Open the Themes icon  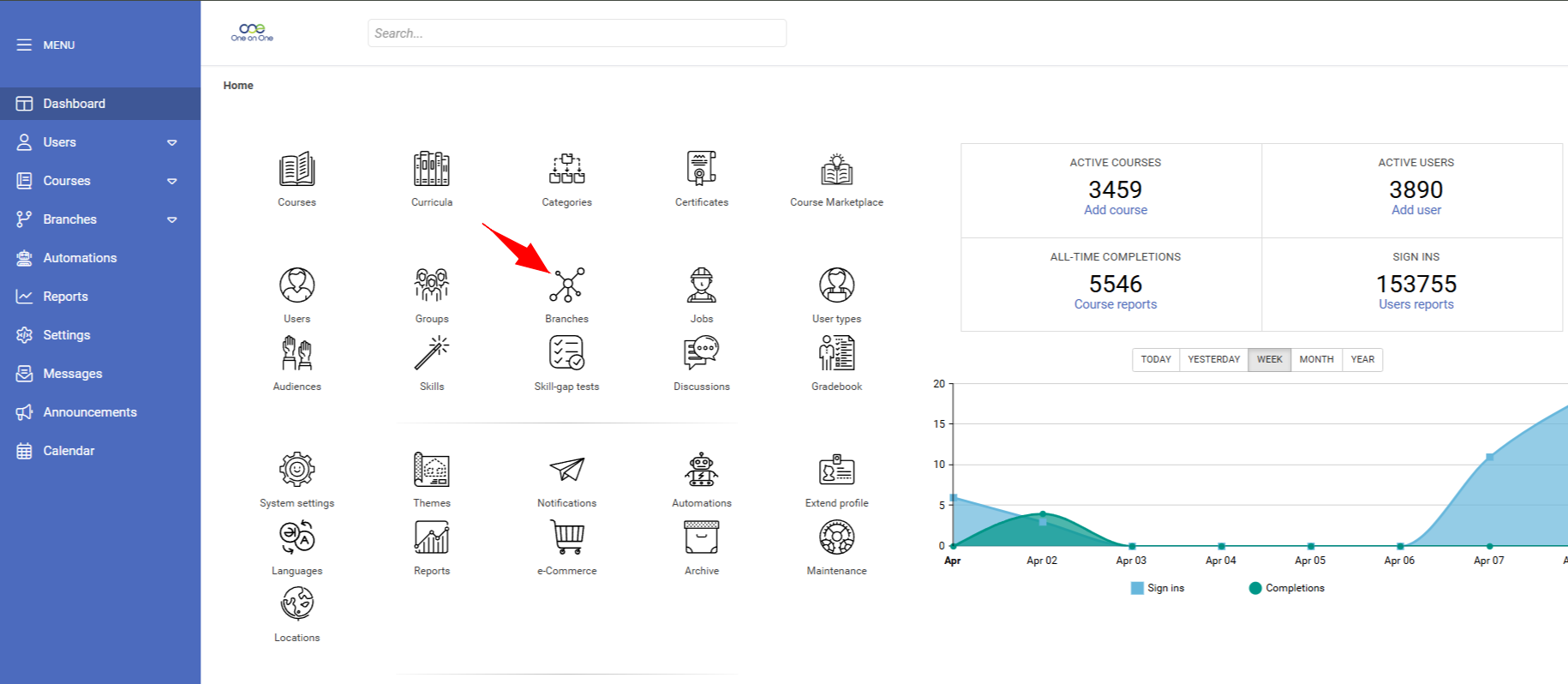tap(431, 470)
